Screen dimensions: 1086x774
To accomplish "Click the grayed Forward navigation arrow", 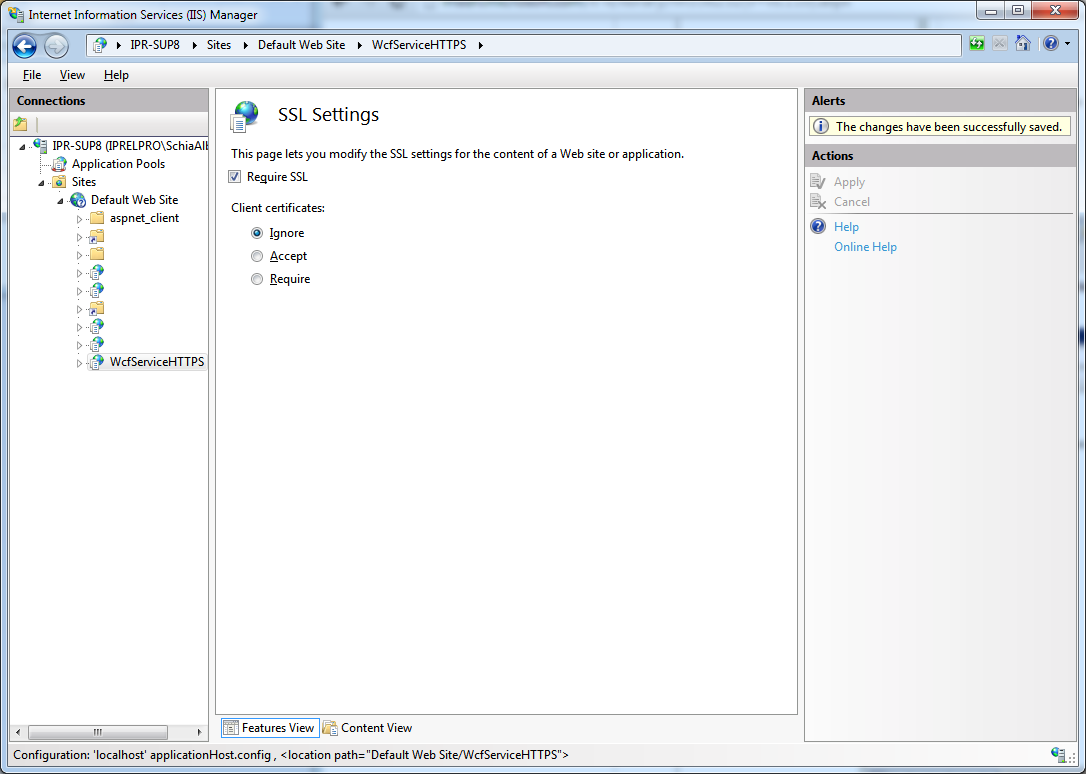I will 56,46.
